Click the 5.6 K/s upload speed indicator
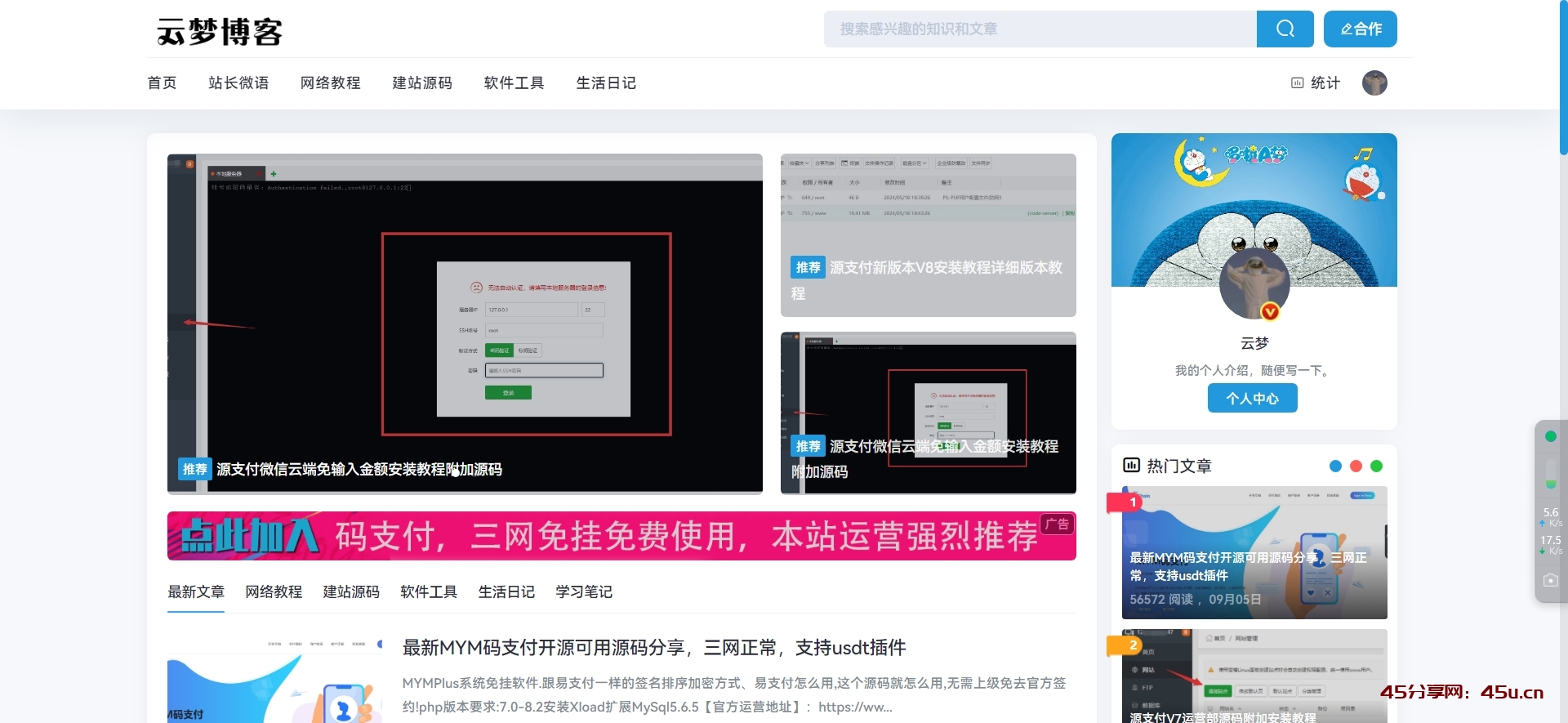The height and width of the screenshot is (723, 1568). tap(1551, 517)
